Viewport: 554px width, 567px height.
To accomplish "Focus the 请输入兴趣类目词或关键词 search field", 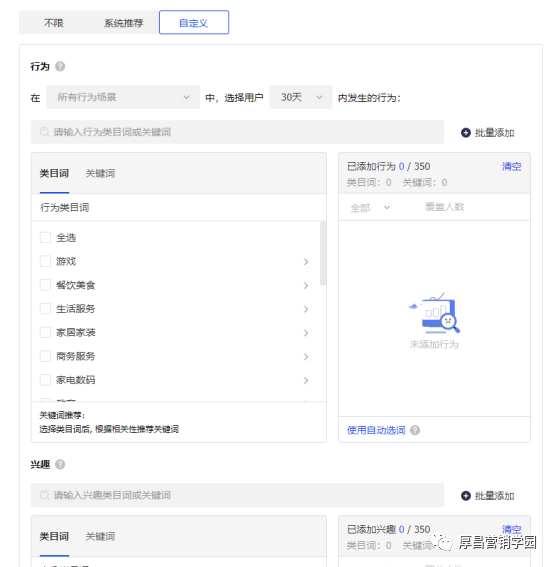I will (x=238, y=495).
